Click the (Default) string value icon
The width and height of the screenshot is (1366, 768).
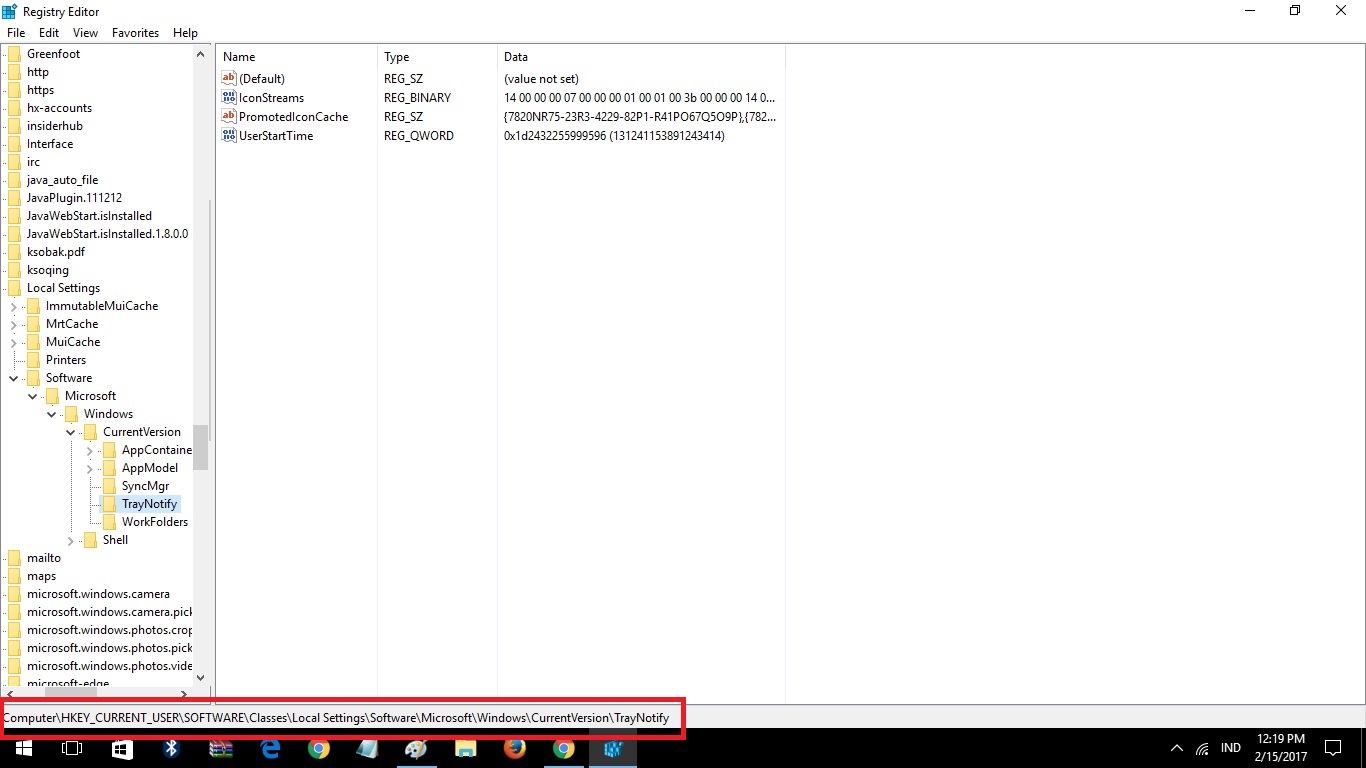coord(229,79)
